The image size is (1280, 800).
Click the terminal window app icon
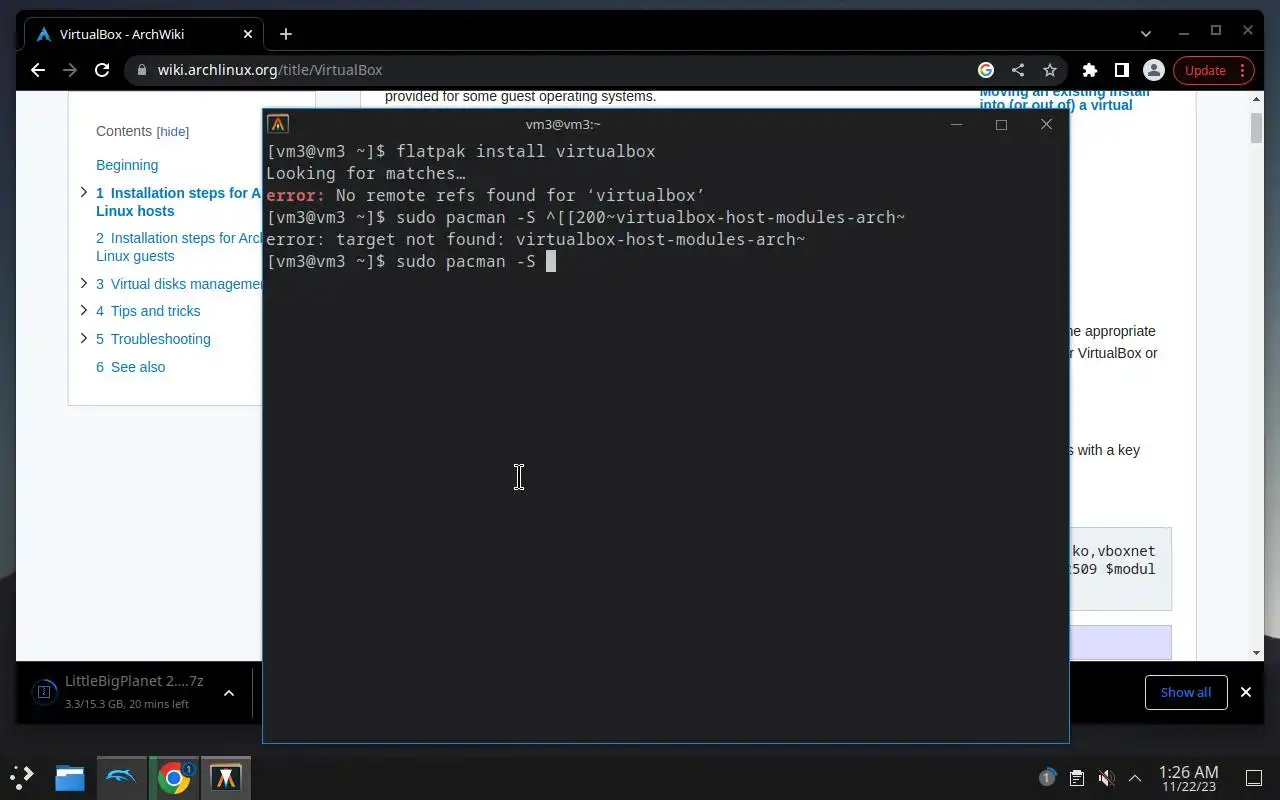tap(278, 124)
